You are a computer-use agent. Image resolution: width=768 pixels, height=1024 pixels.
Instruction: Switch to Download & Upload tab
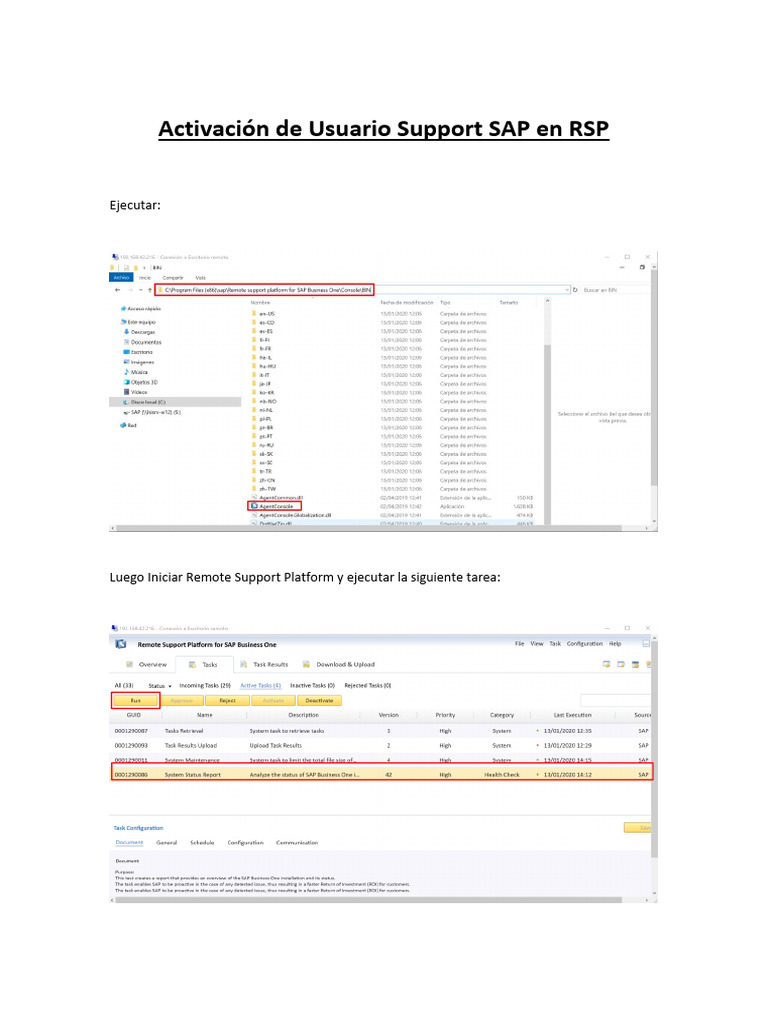point(339,665)
